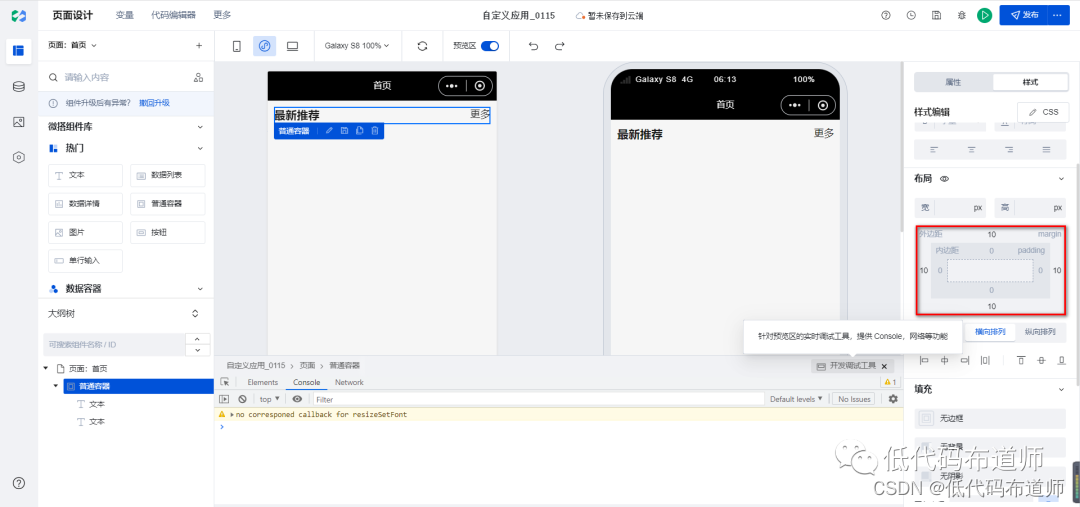1080x507 pixels.
Task: Click the refresh preview icon
Action: pos(423,46)
